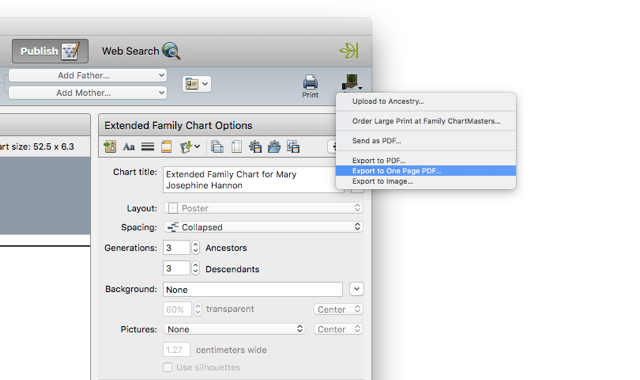Toggle the Use silhouettes checkbox
640x380 pixels.
(167, 367)
